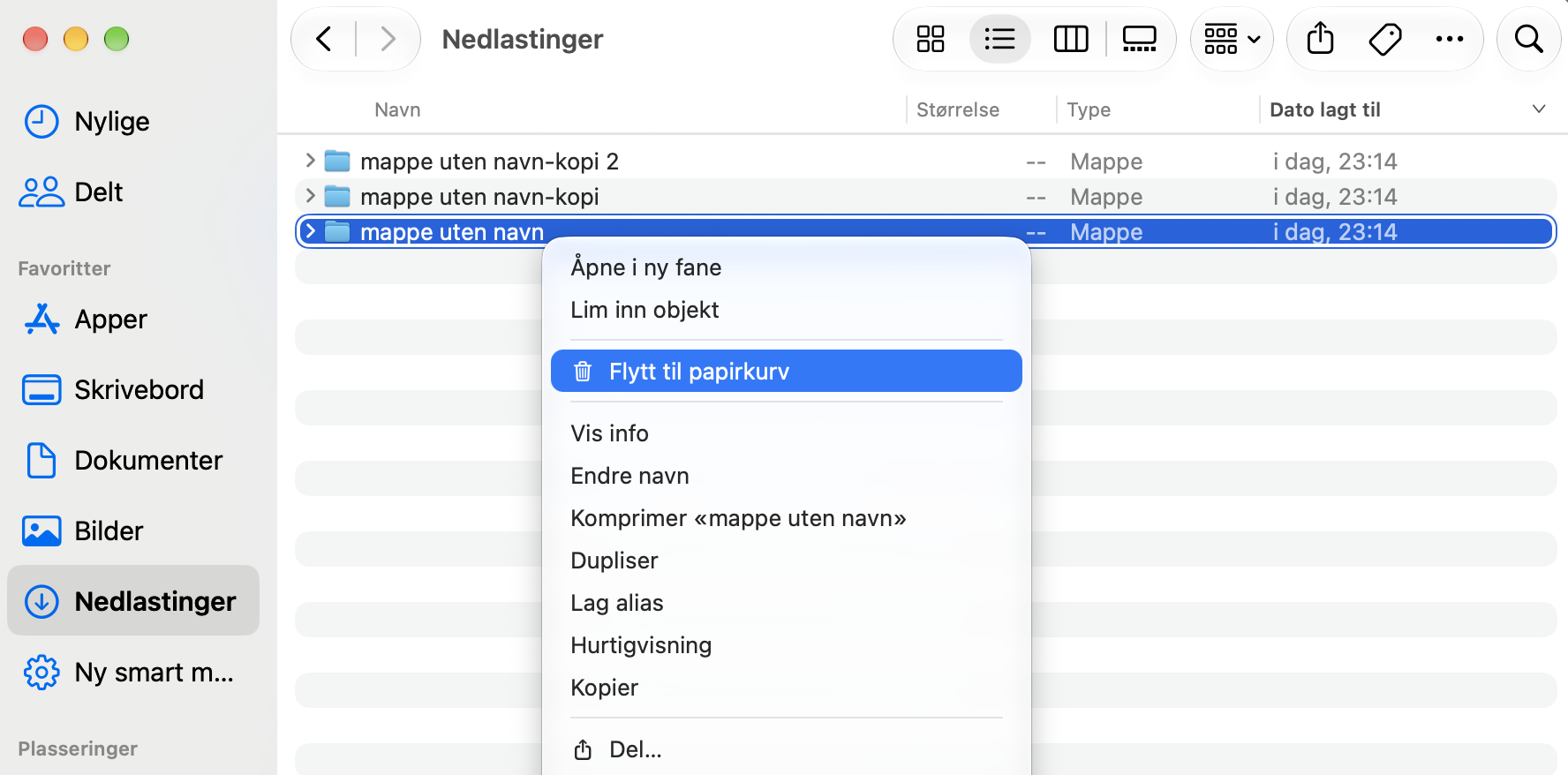Viewport: 1568px width, 775px height.
Task: Expand the mappe uten navn-kopi 2 folder
Action: [310, 161]
